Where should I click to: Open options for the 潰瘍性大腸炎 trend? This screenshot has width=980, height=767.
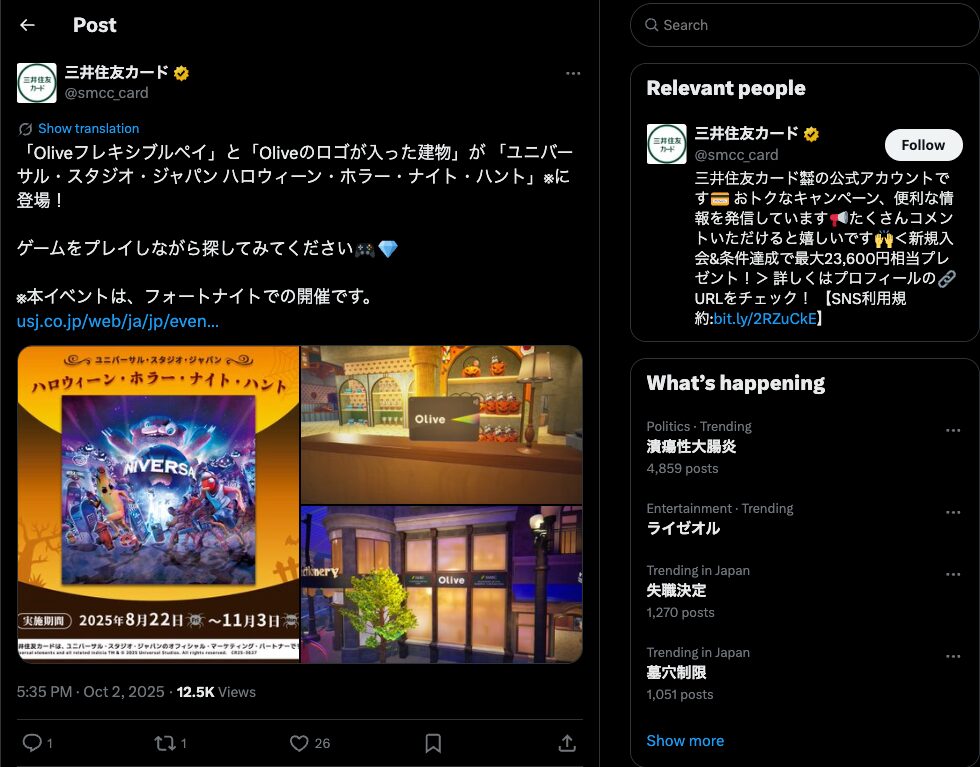[952, 430]
